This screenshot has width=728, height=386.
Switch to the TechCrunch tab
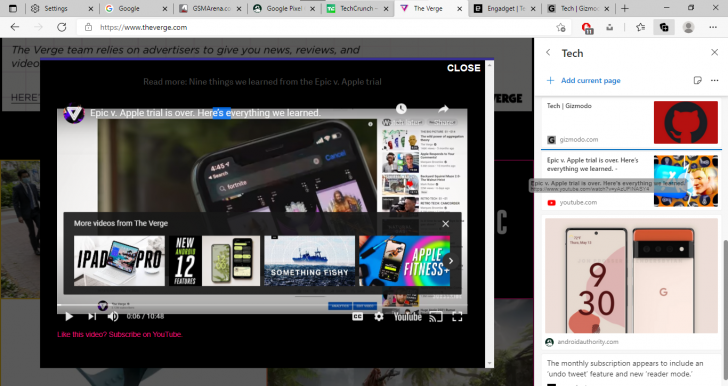pyautogui.click(x=357, y=8)
